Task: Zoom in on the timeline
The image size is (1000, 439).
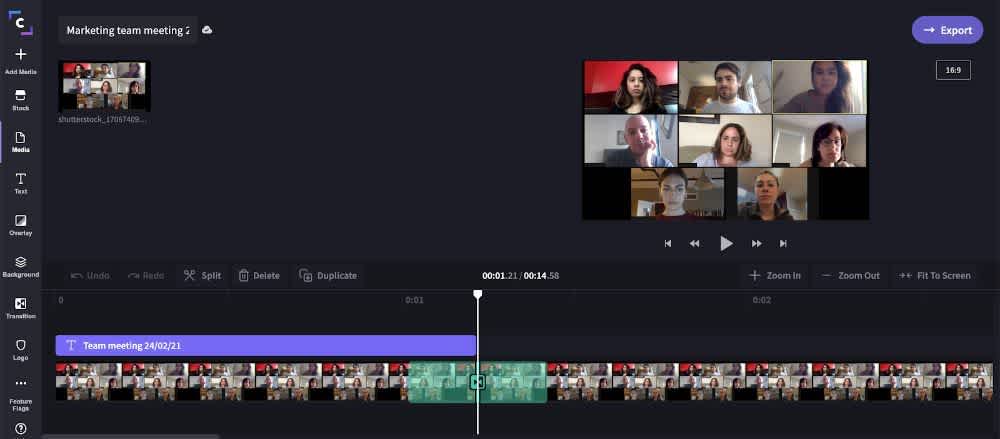Action: tap(775, 276)
